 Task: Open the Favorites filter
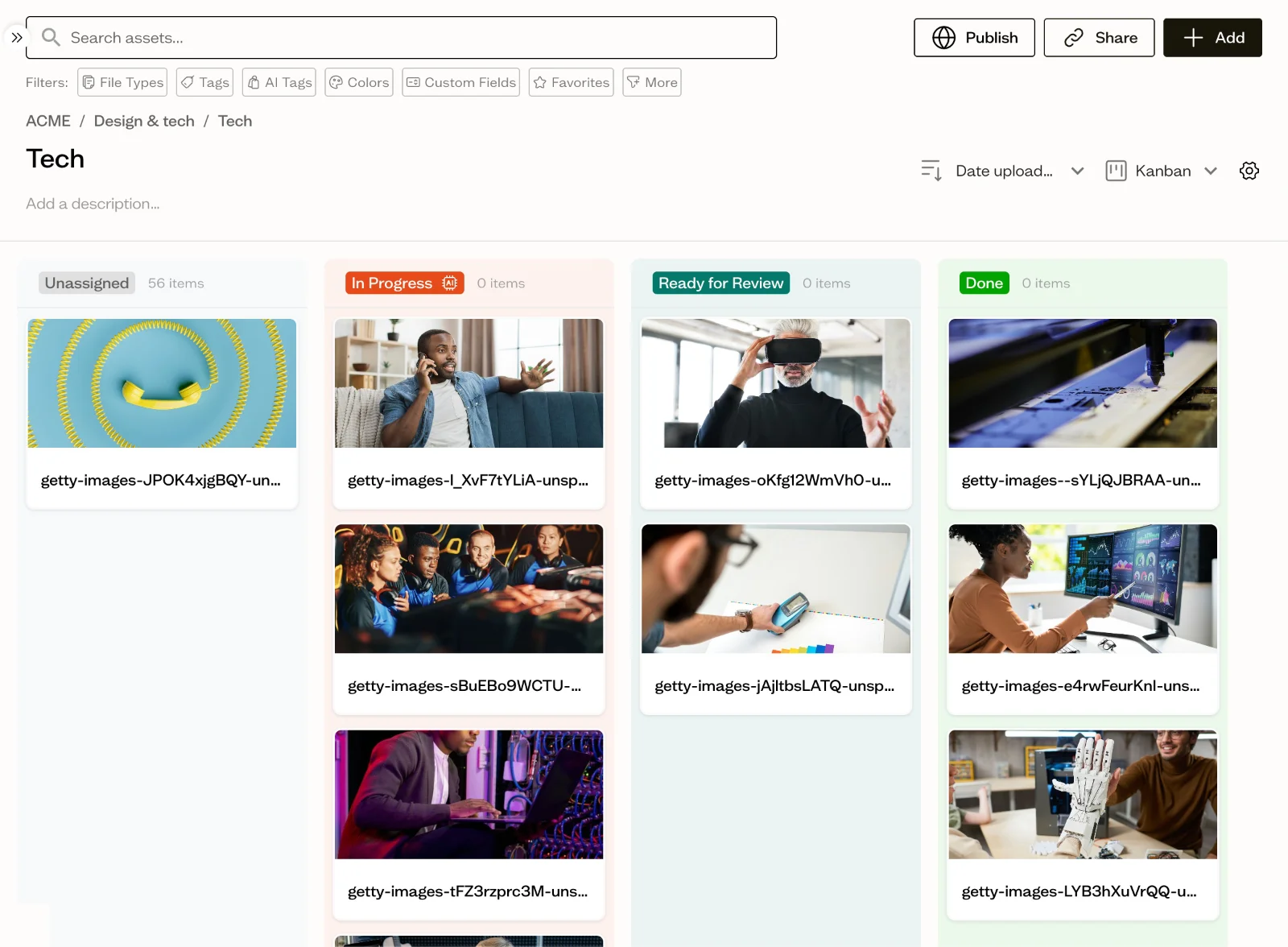571,82
